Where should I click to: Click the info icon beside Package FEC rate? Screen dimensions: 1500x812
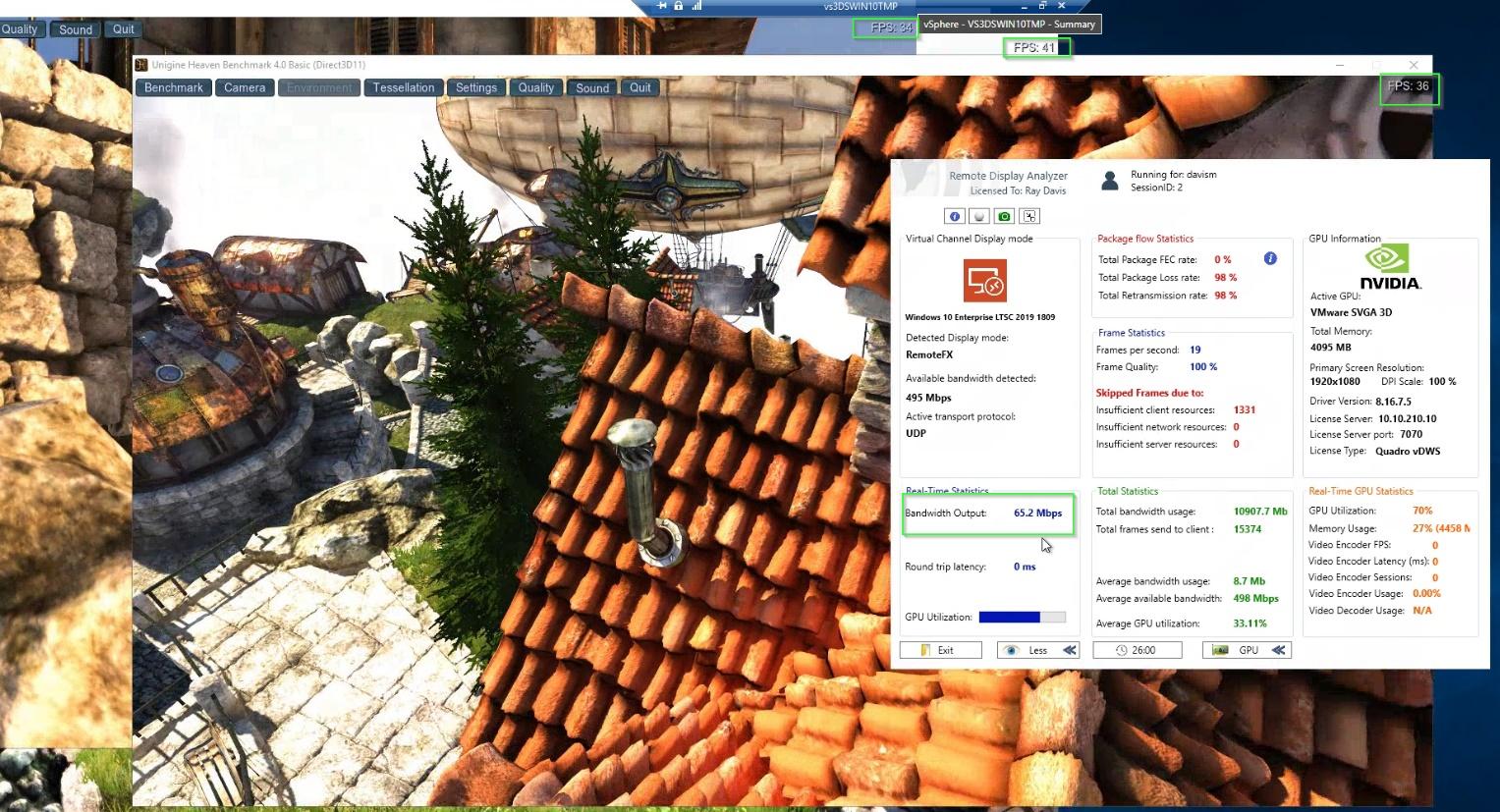tap(1270, 258)
